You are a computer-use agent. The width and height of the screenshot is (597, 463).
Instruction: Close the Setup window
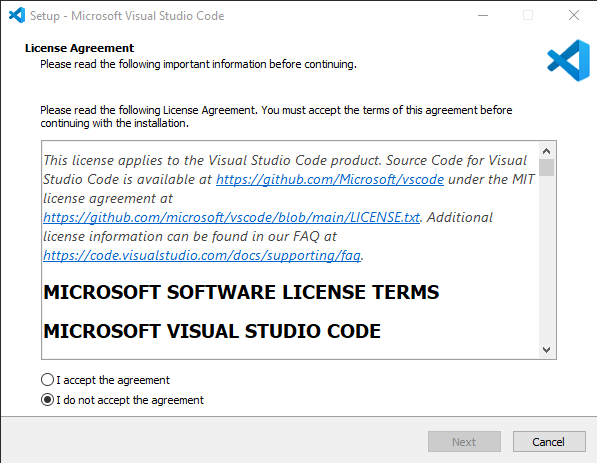[x=574, y=16]
